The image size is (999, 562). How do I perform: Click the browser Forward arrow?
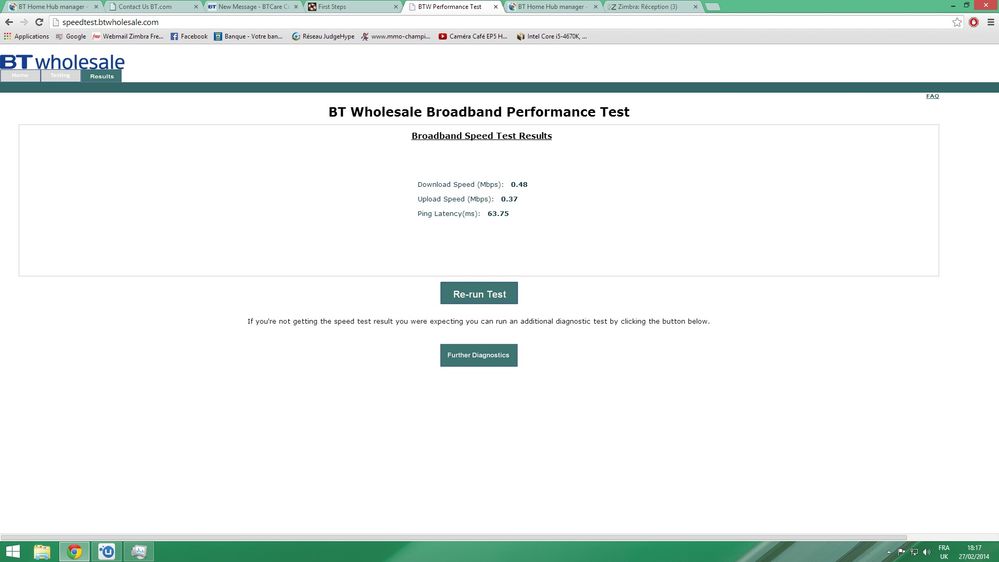pos(24,22)
